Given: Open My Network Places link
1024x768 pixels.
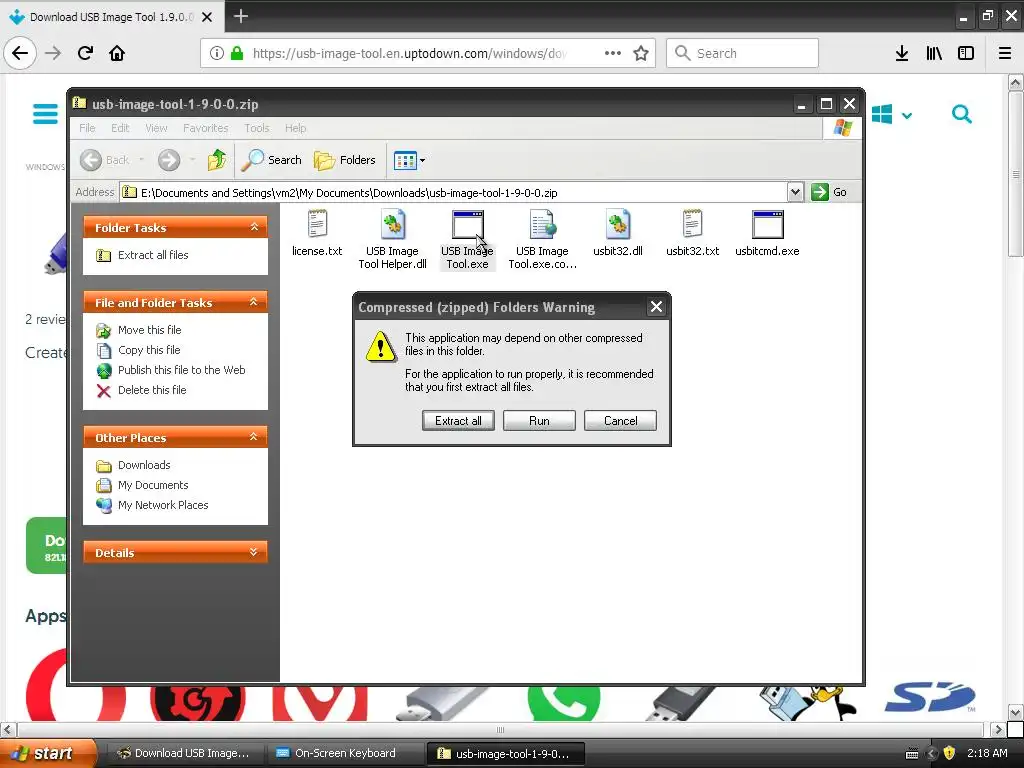Looking at the screenshot, I should coord(163,505).
